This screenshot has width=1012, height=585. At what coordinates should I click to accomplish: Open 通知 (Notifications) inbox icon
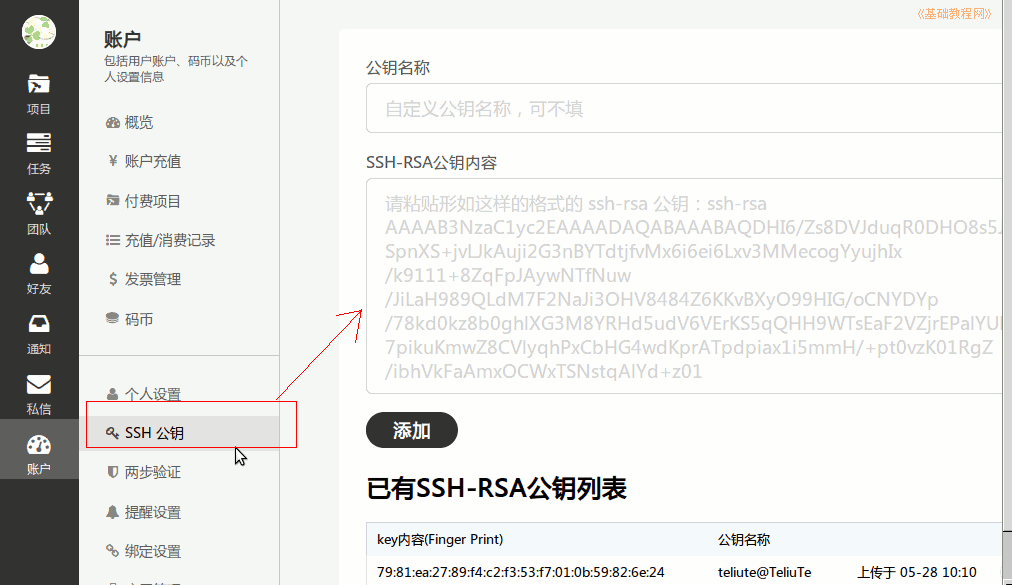(39, 333)
